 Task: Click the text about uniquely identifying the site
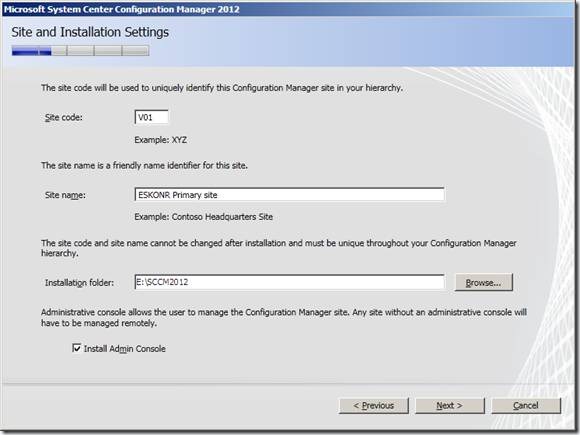(x=222, y=88)
